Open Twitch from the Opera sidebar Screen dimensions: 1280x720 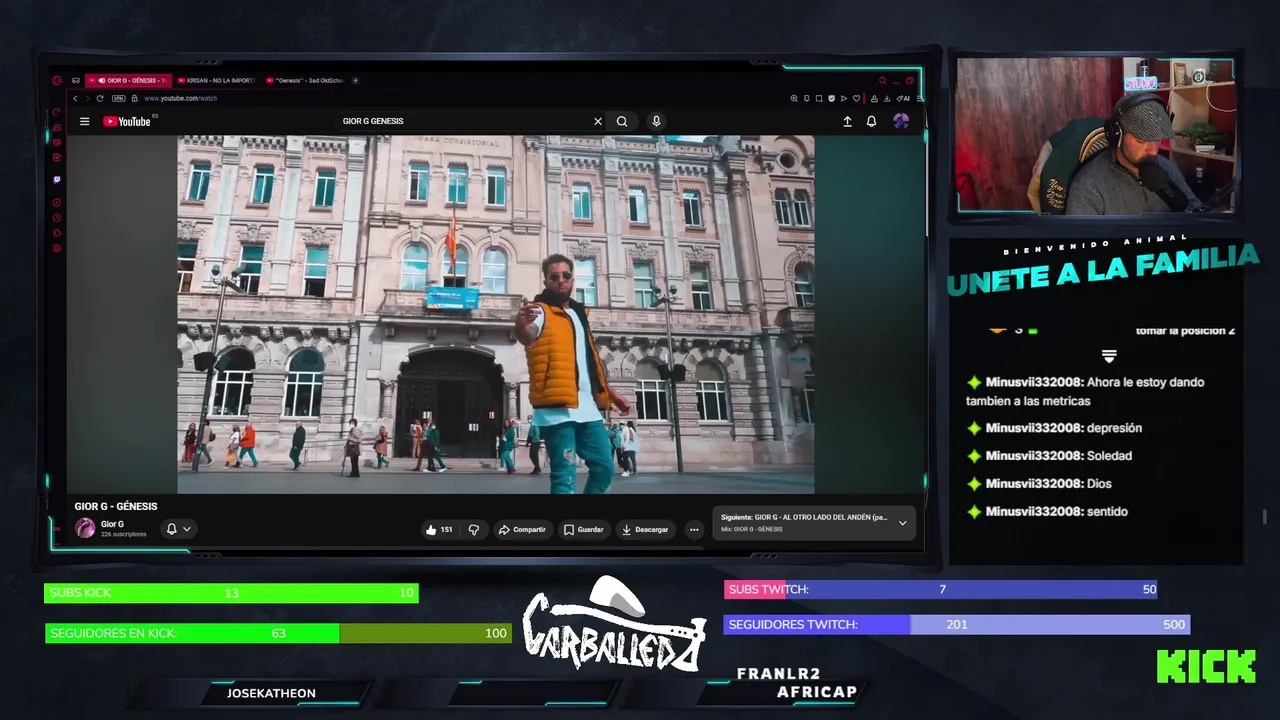[57, 180]
